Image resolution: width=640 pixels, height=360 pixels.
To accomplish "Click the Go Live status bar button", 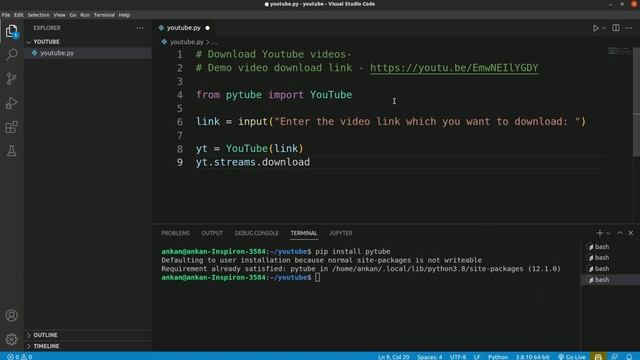I will pos(572,357).
